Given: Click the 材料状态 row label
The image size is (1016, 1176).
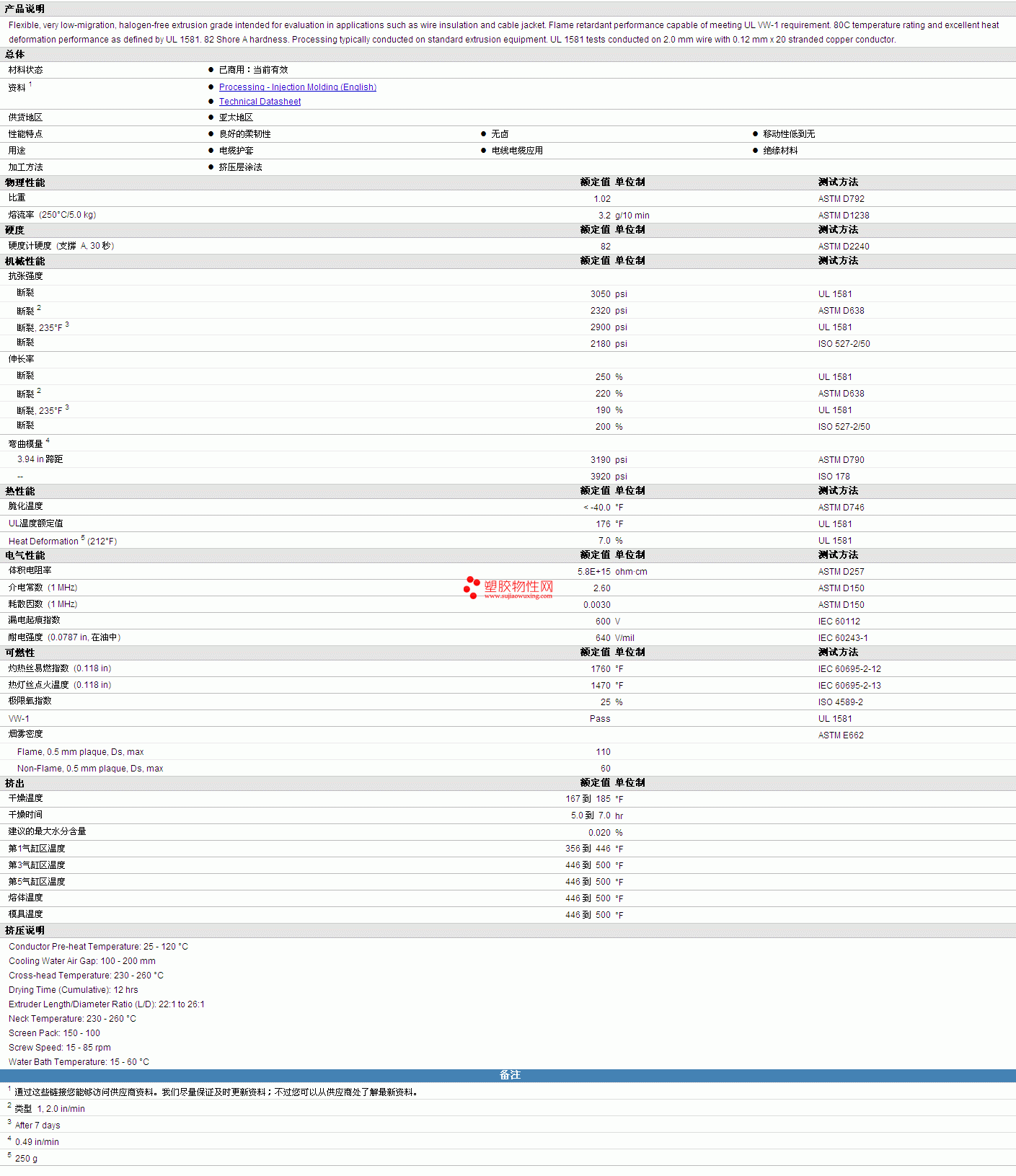Looking at the screenshot, I should pos(25,70).
